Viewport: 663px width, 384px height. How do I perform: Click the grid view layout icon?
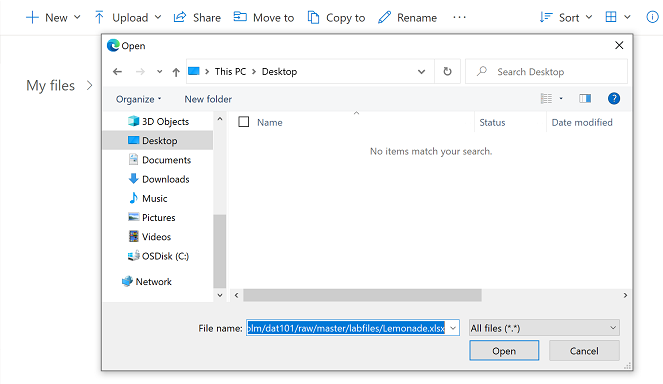click(x=611, y=17)
